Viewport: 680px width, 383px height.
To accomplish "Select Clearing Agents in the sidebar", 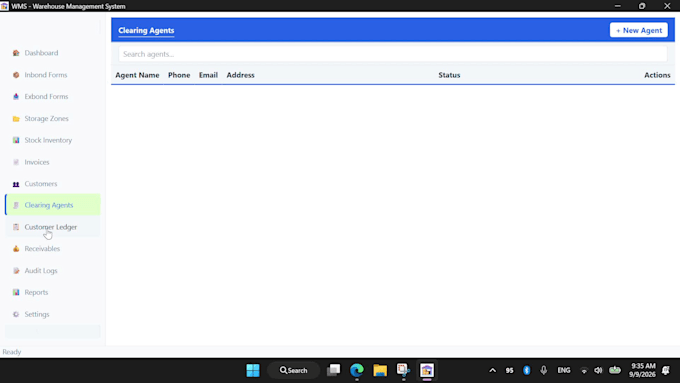I will click(x=52, y=205).
